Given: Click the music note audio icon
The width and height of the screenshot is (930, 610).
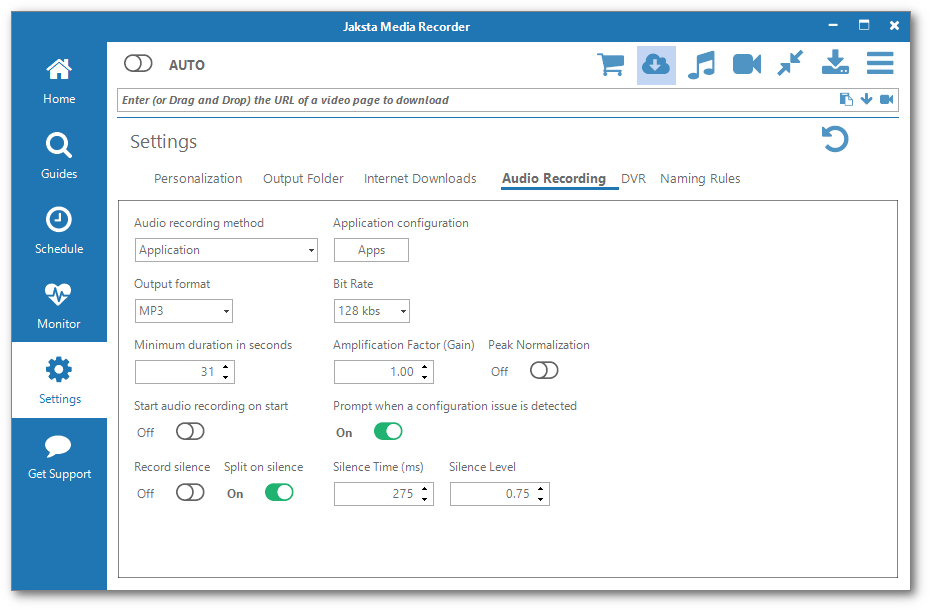Looking at the screenshot, I should point(702,65).
